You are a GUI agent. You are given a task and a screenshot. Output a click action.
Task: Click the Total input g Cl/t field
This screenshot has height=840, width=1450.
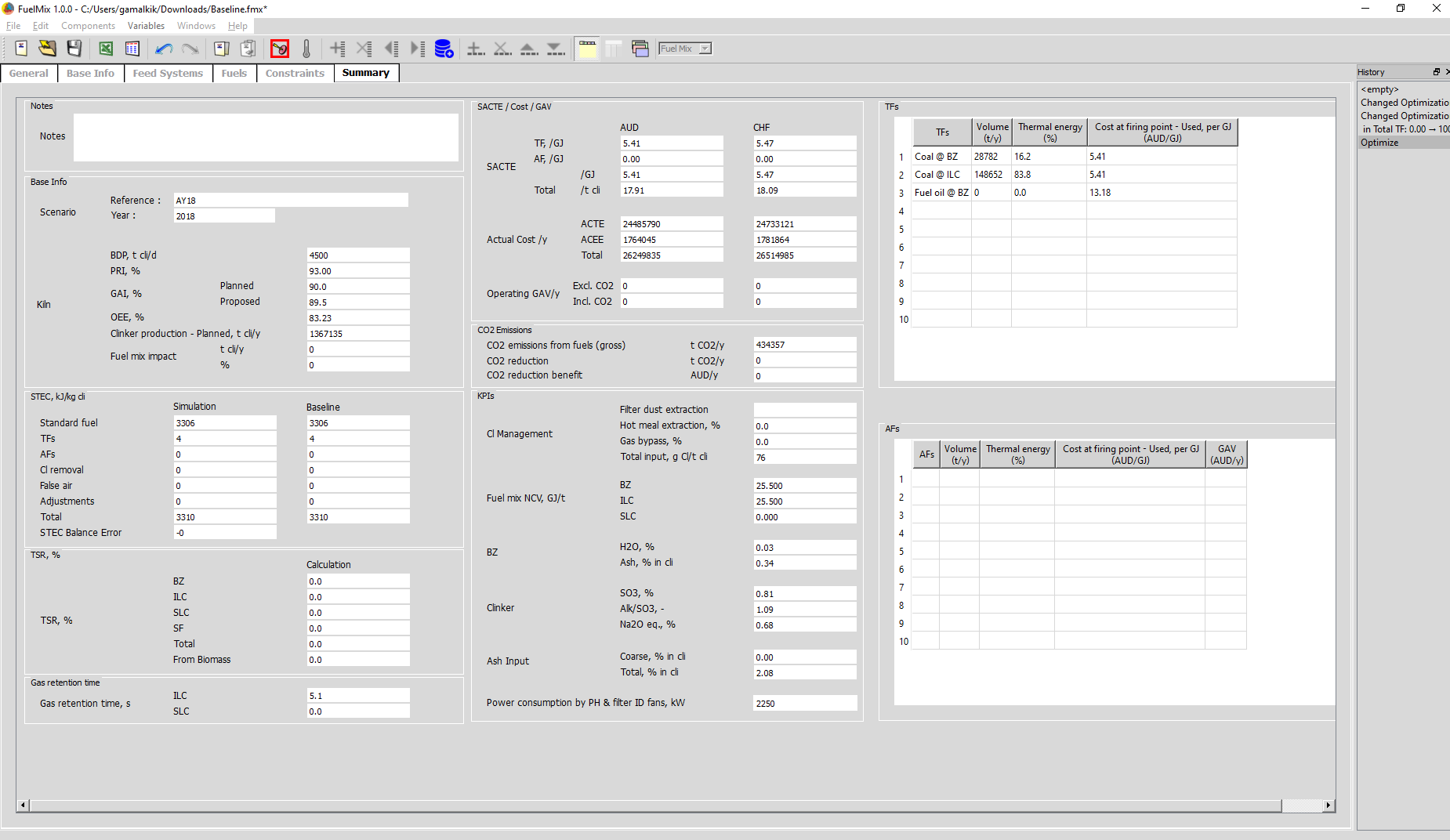click(805, 458)
